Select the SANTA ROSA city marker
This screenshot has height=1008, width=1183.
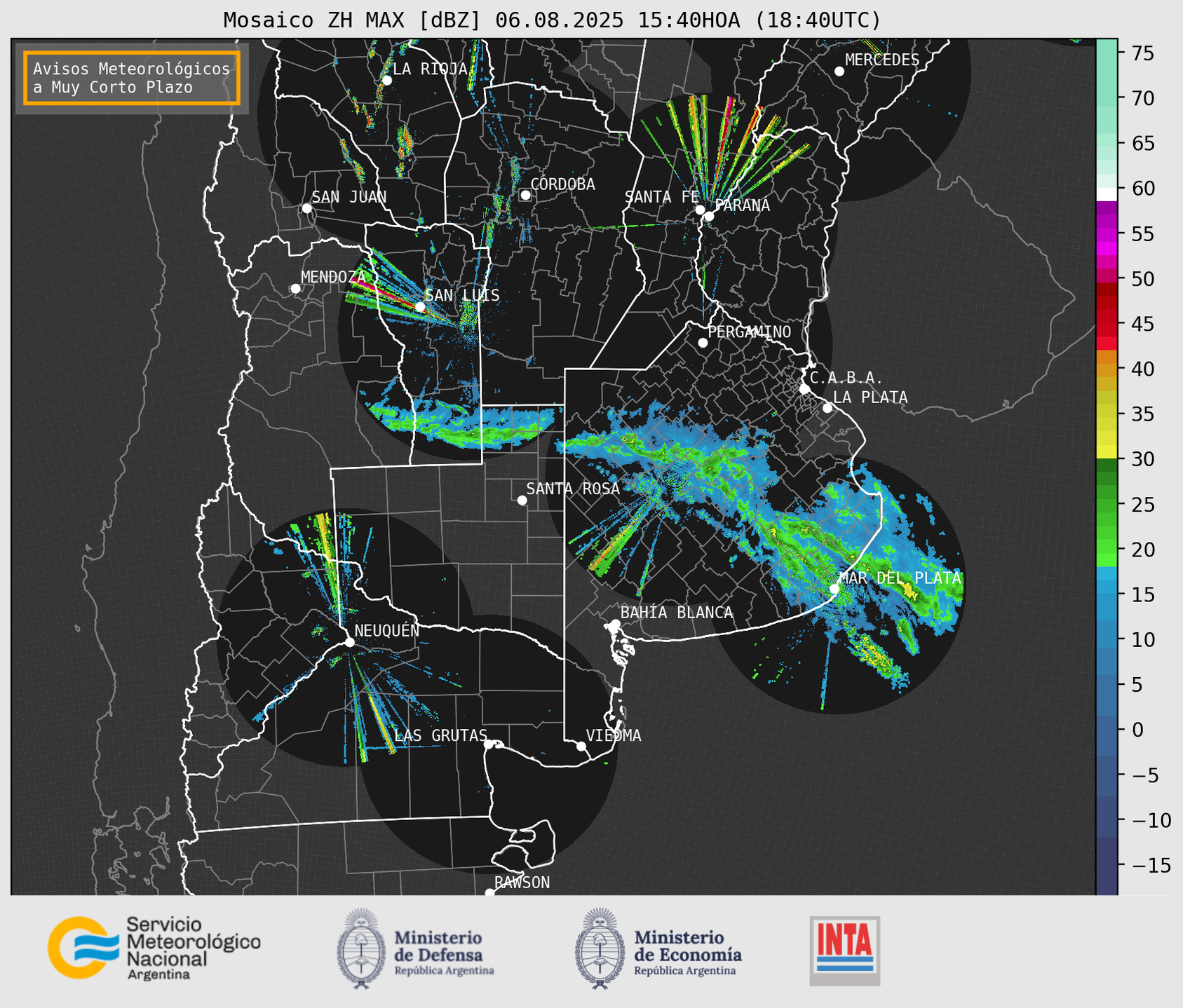click(522, 500)
